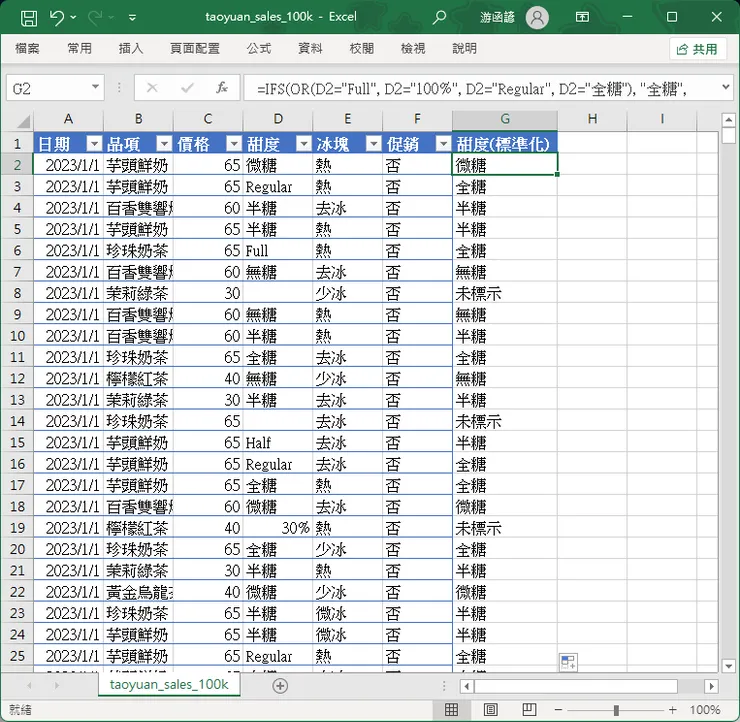Click the Insert Function fx icon
This screenshot has width=740, height=722.
(x=222, y=88)
